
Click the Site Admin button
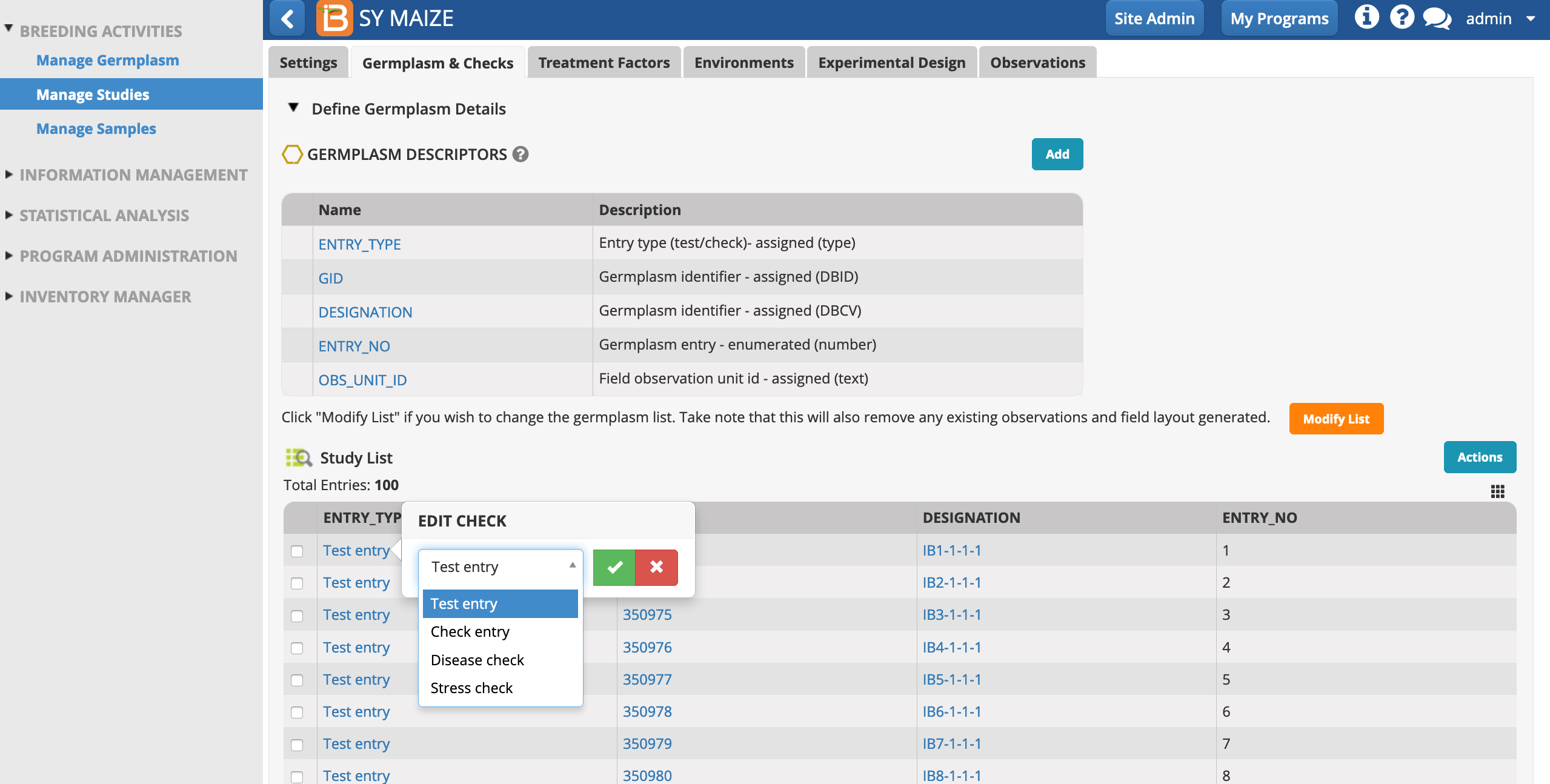pos(1154,18)
